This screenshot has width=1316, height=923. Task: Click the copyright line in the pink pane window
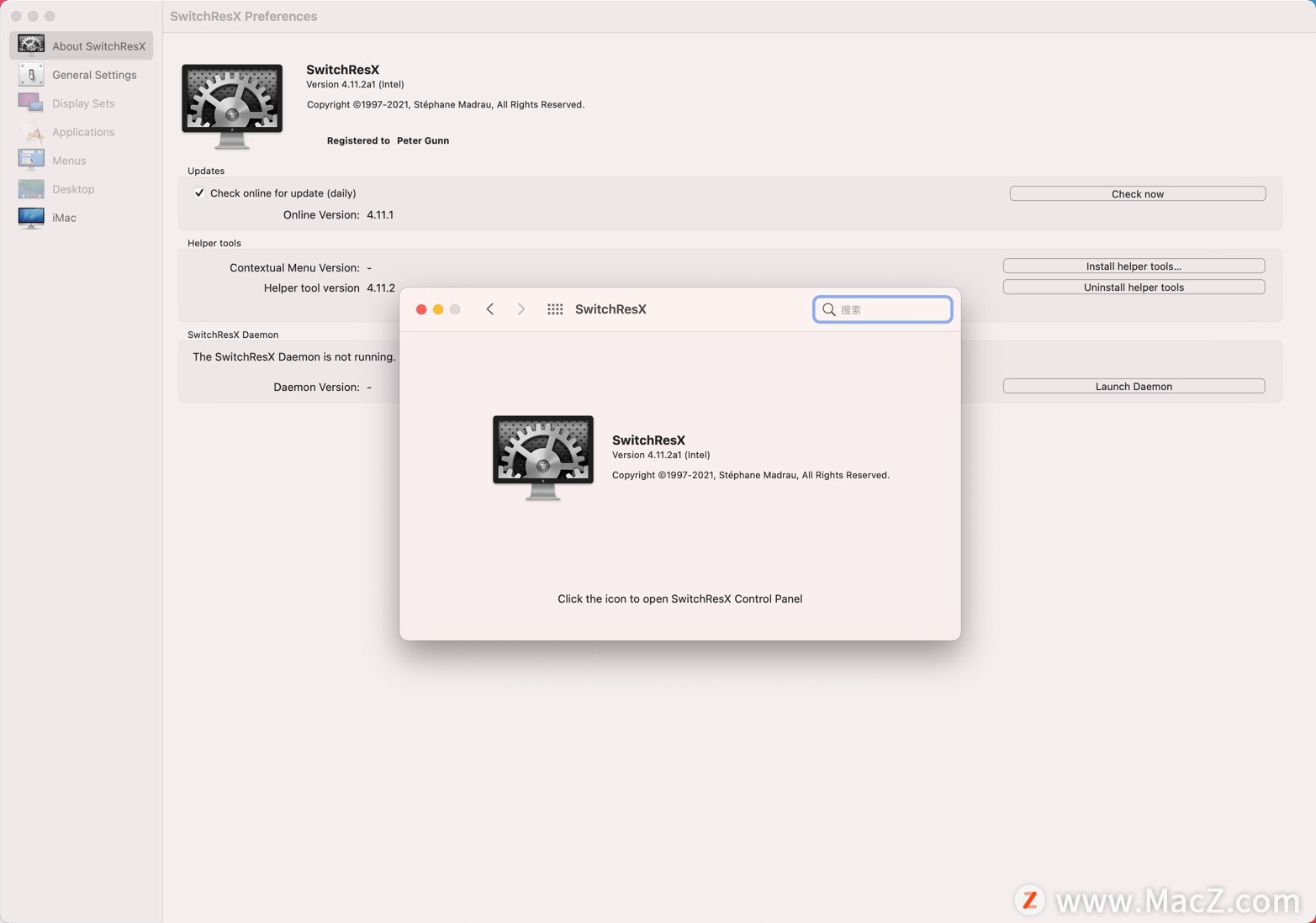751,475
